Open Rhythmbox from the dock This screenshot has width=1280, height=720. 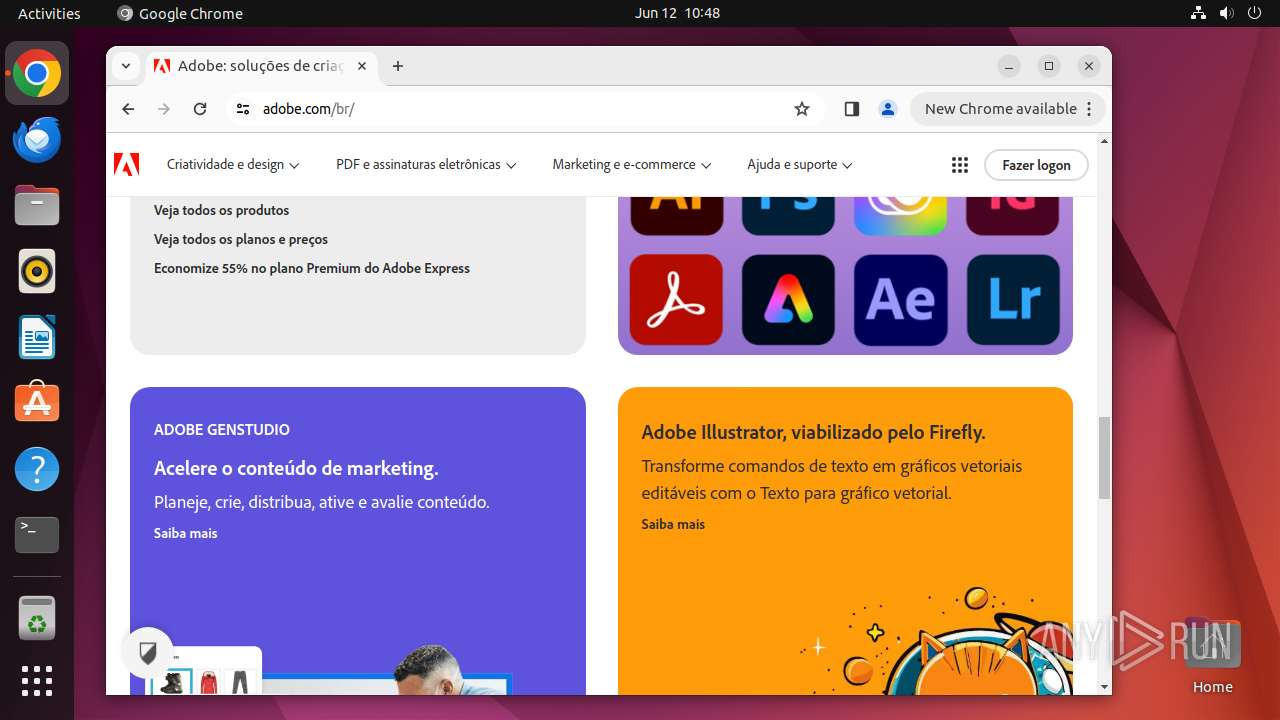point(37,271)
